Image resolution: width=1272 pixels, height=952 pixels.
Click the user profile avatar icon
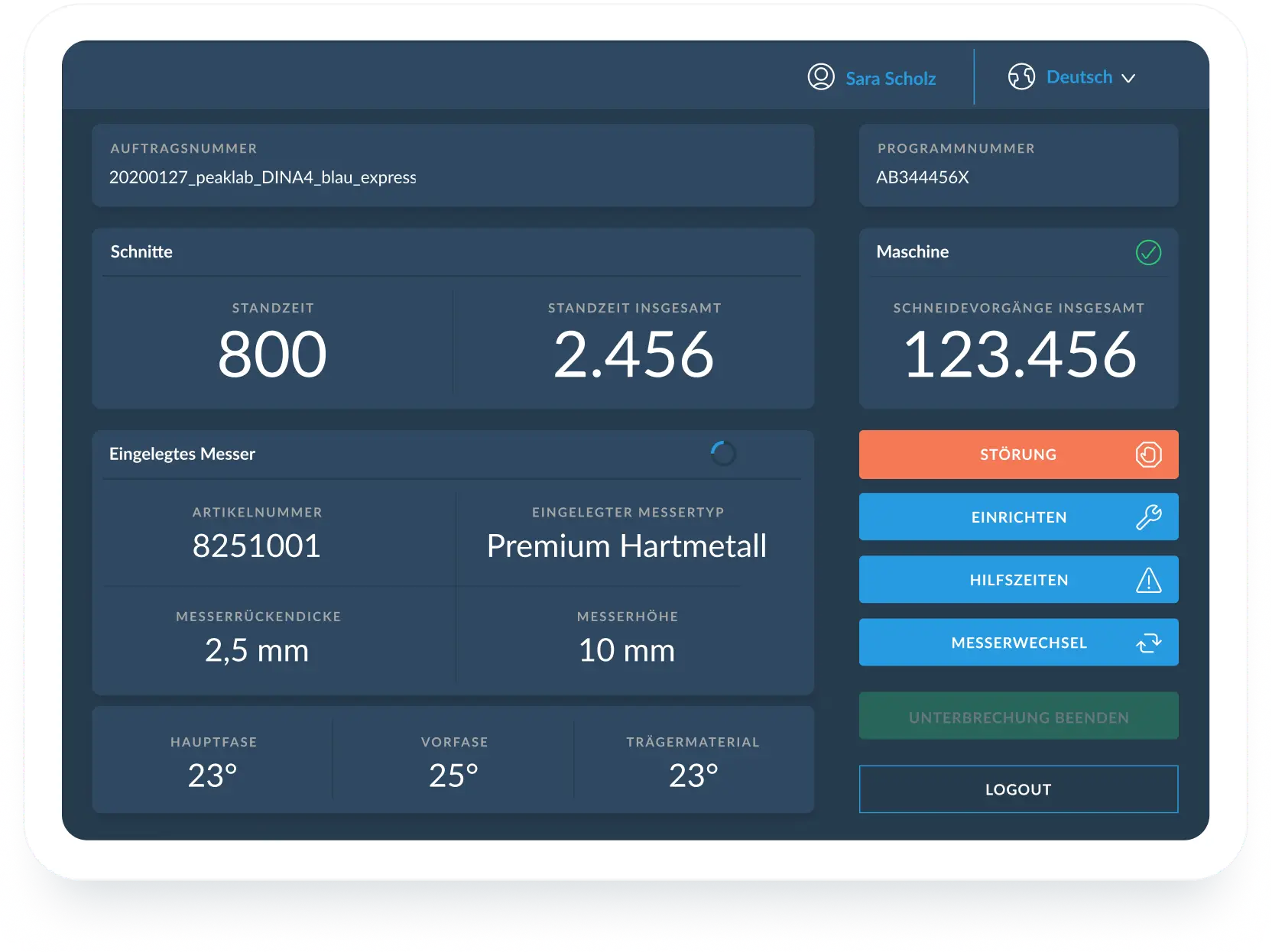coord(821,77)
